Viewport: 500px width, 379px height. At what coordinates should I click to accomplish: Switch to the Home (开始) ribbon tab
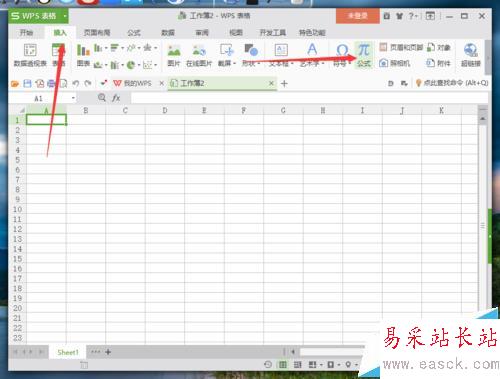click(x=26, y=33)
